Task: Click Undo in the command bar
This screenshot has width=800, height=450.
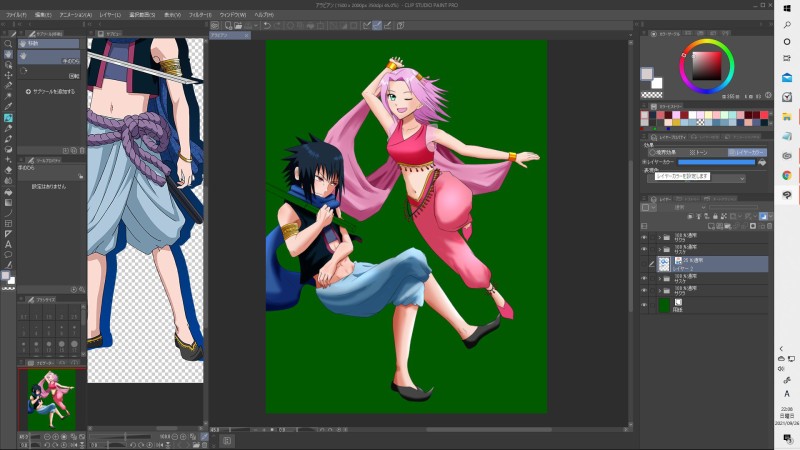Action: click(x=267, y=25)
